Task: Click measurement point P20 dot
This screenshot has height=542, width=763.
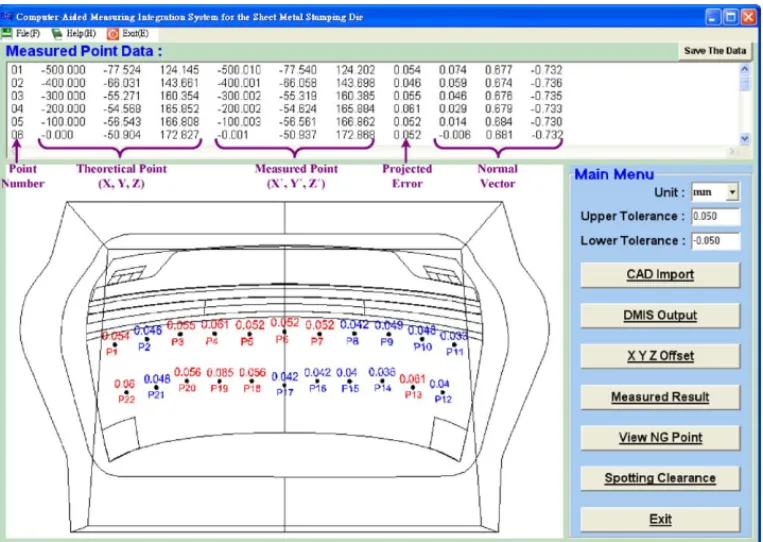Action: tap(187, 381)
